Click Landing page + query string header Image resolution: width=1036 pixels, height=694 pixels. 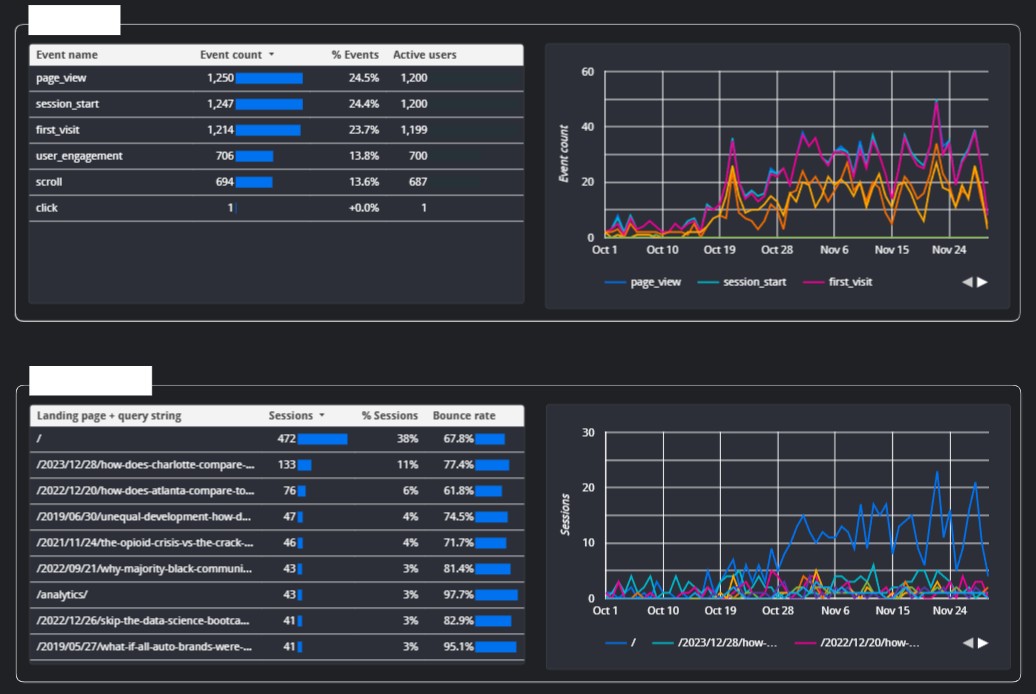tap(109, 416)
